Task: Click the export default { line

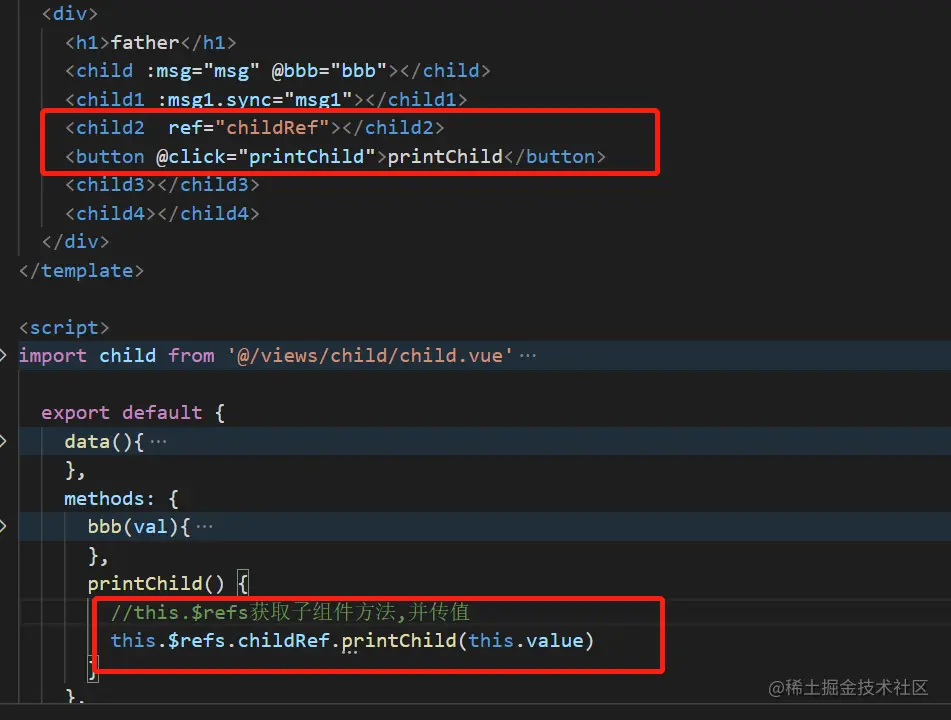Action: (133, 412)
